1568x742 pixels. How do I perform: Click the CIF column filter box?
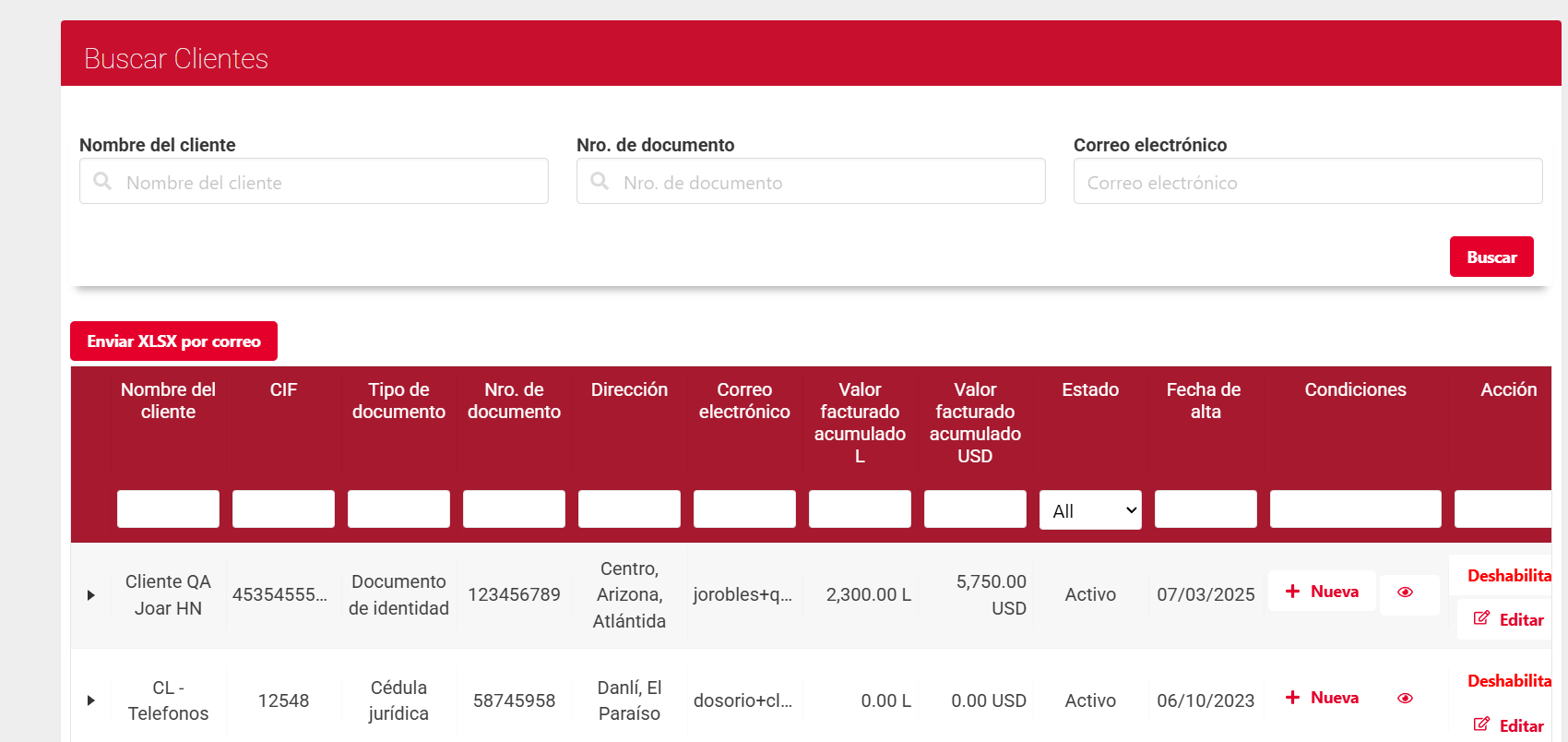pyautogui.click(x=283, y=509)
